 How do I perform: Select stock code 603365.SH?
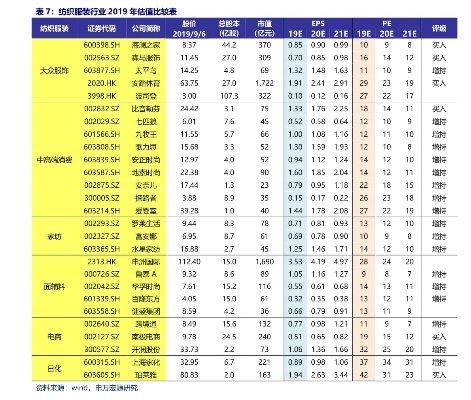pyautogui.click(x=102, y=249)
